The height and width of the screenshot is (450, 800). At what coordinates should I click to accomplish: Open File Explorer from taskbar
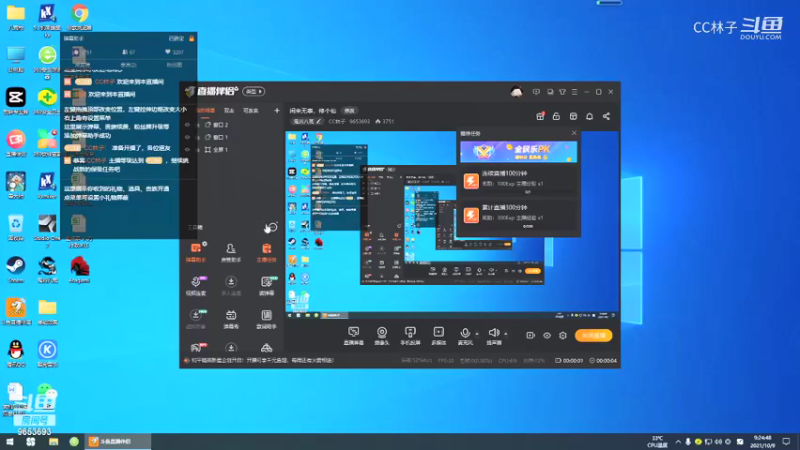[x=53, y=441]
